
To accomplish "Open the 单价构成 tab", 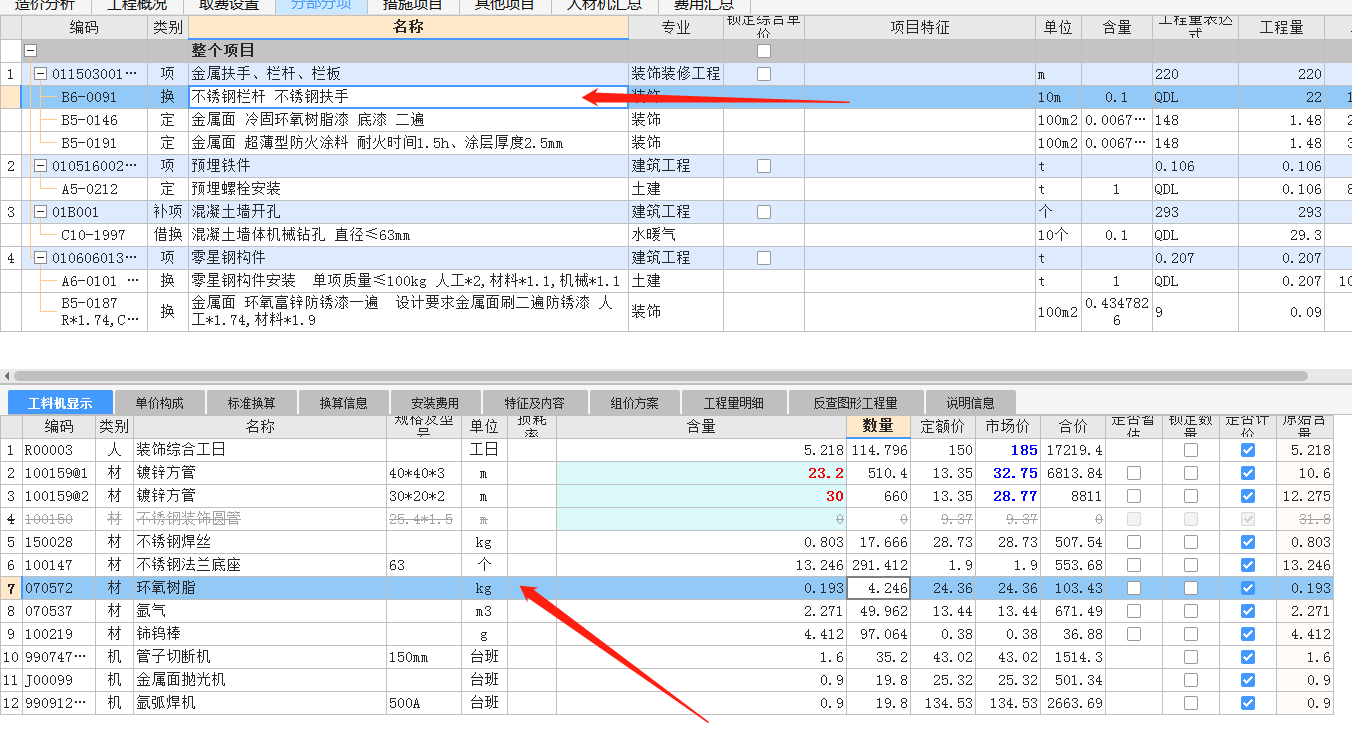I will 160,403.
